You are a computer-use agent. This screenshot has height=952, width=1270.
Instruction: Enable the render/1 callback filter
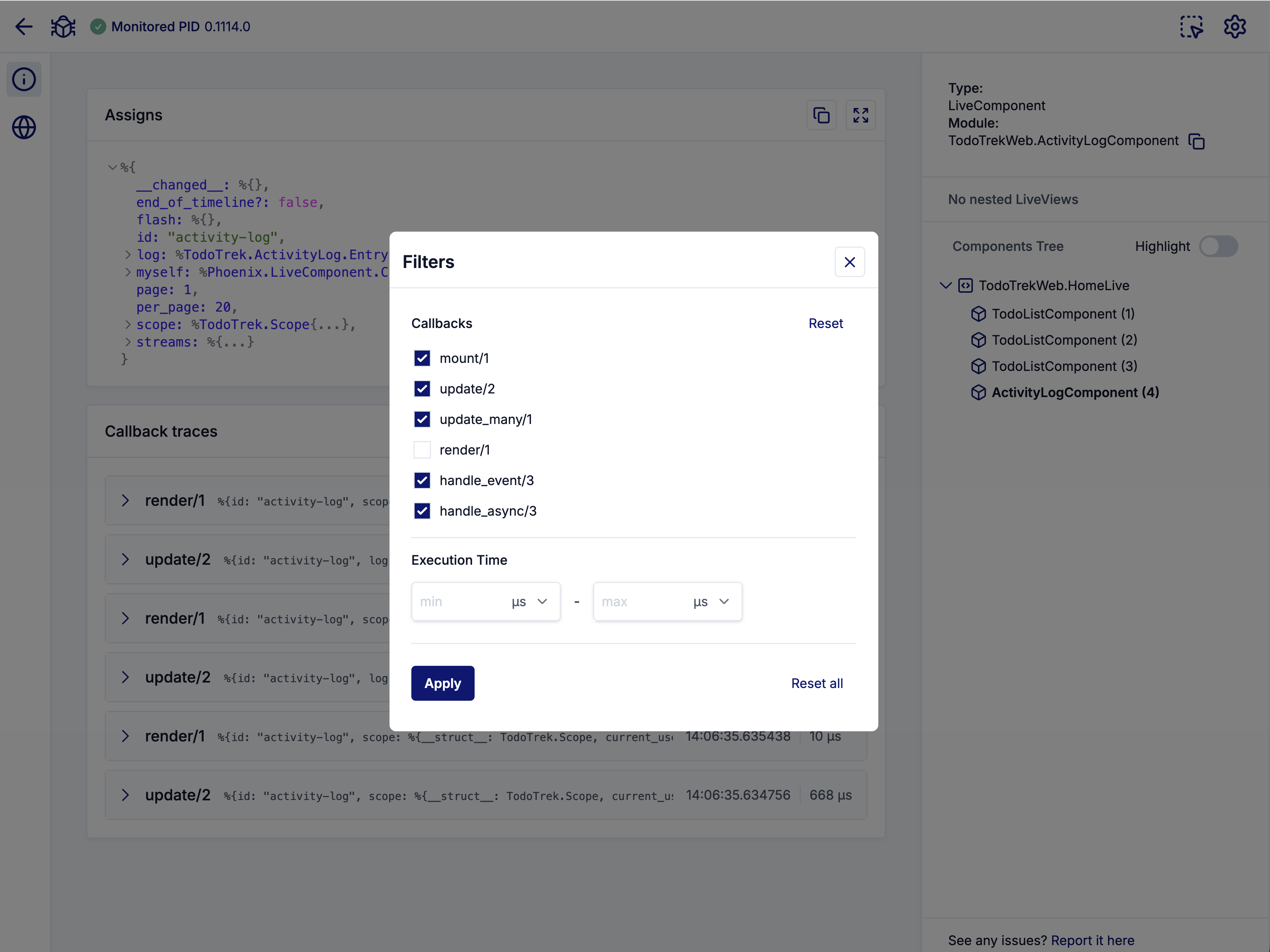click(422, 449)
